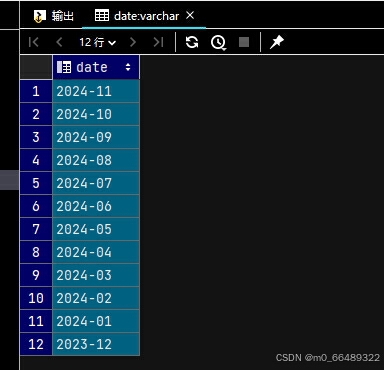Select row number 11
Viewport: 384px width, 370px height.
pos(36,321)
